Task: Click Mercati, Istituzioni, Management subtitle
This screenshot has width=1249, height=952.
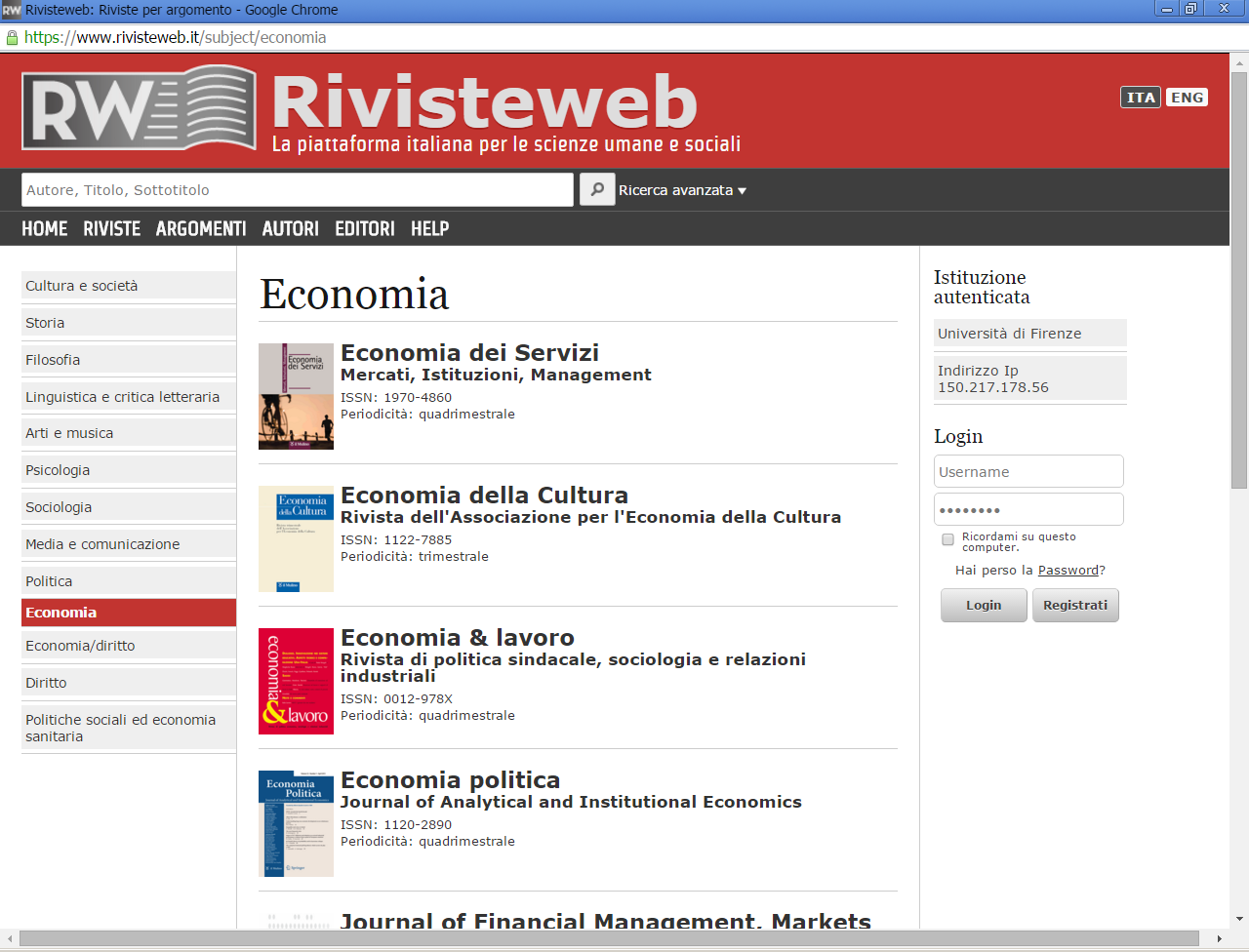Action: click(496, 375)
